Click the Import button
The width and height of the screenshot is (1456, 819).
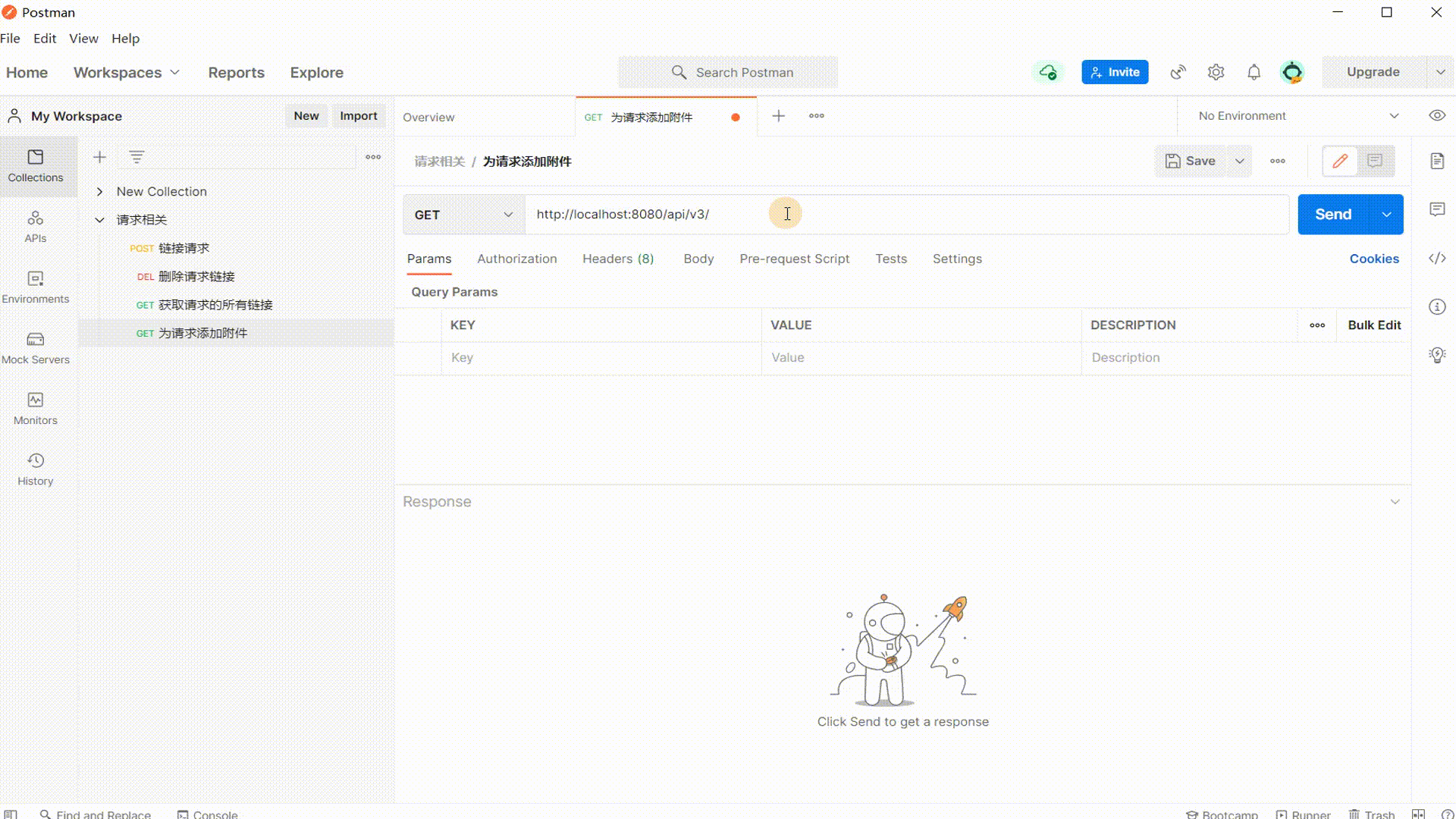pyautogui.click(x=358, y=116)
